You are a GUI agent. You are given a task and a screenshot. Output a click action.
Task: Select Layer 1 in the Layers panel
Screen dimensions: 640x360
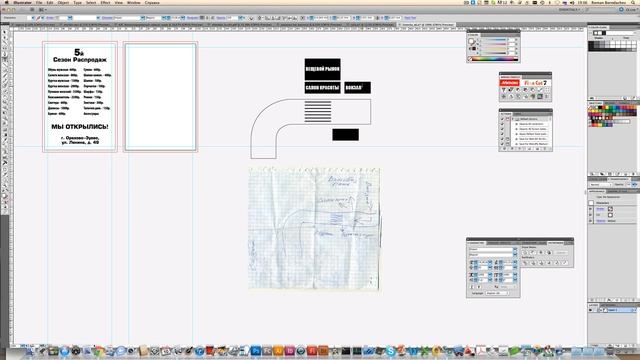click(617, 310)
